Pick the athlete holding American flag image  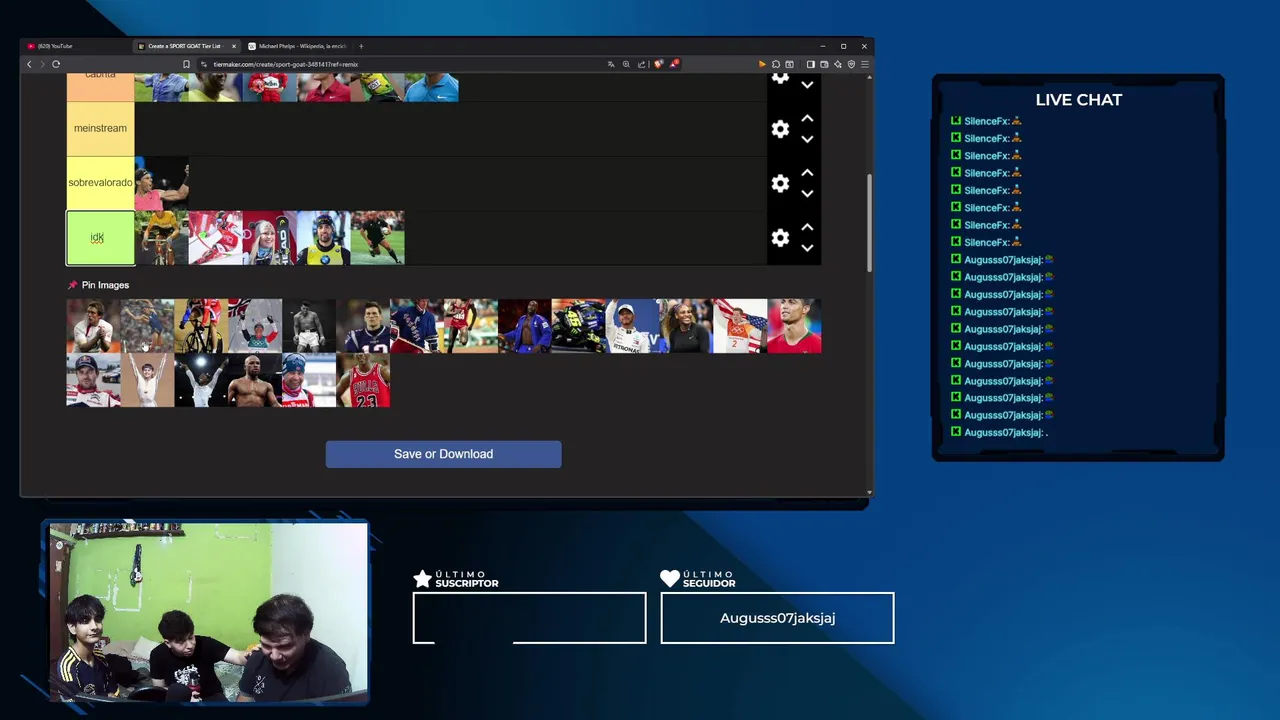741,326
